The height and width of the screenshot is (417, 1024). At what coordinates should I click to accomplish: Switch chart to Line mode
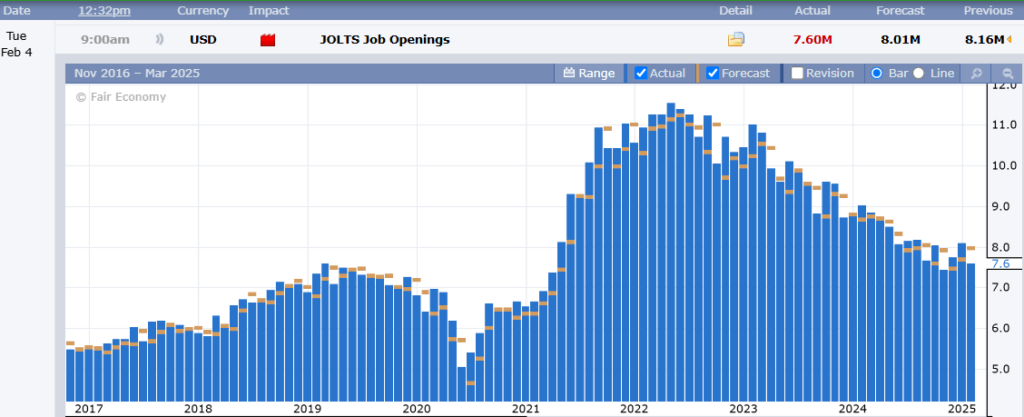[x=918, y=74]
